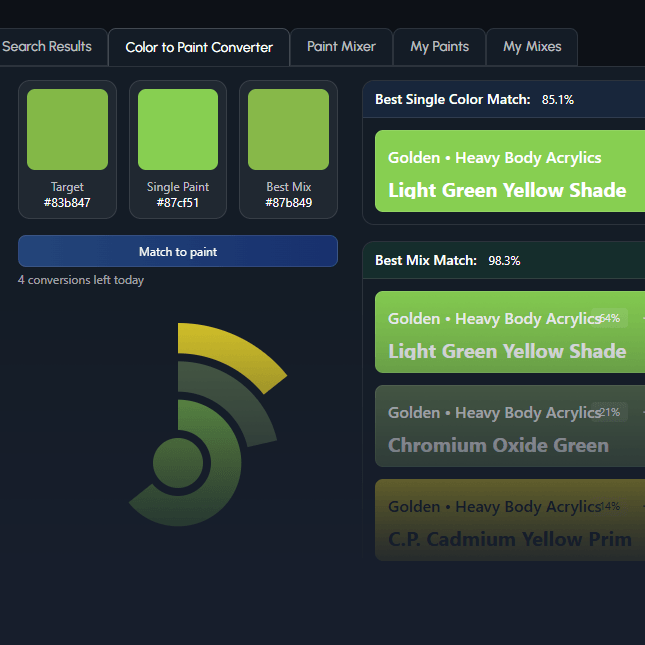
Task: Click the bright green inner arc of the chart
Action: click(217, 470)
